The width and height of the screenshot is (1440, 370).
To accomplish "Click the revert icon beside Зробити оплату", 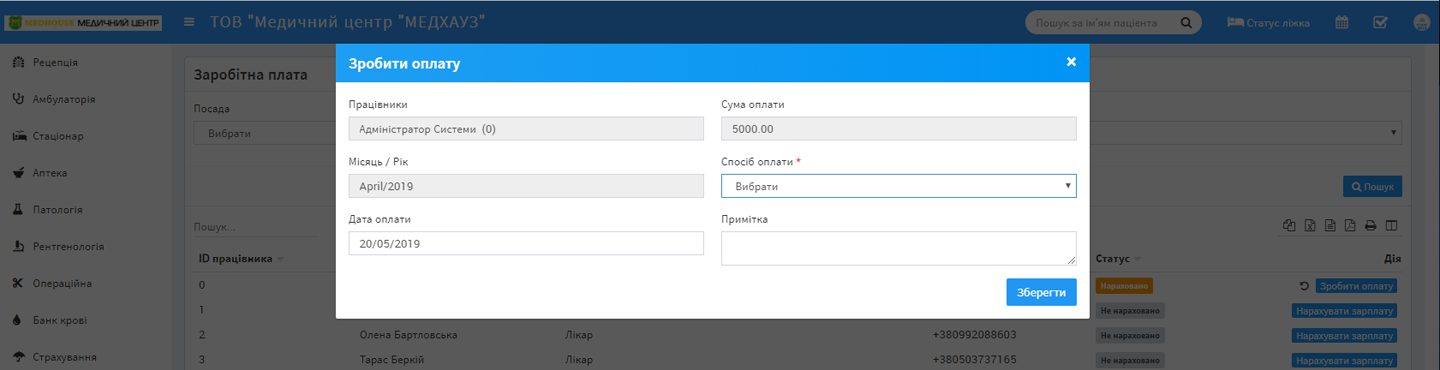I will pos(1304,286).
